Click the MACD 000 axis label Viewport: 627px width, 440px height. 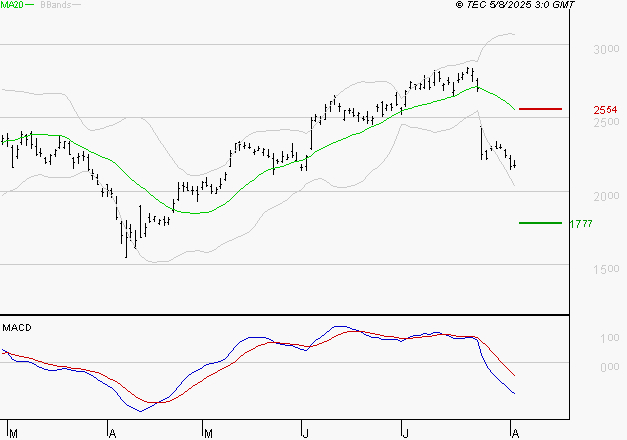pyautogui.click(x=610, y=367)
